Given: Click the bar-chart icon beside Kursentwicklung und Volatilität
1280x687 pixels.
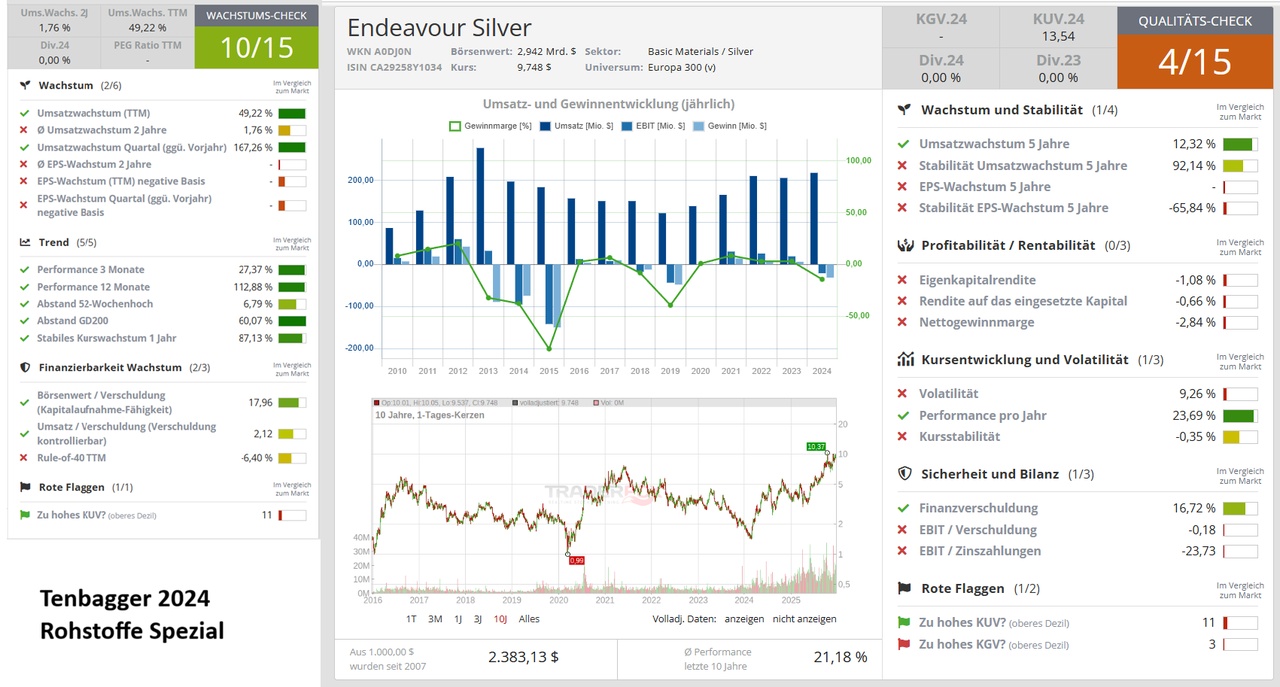Looking at the screenshot, I should pyautogui.click(x=904, y=359).
